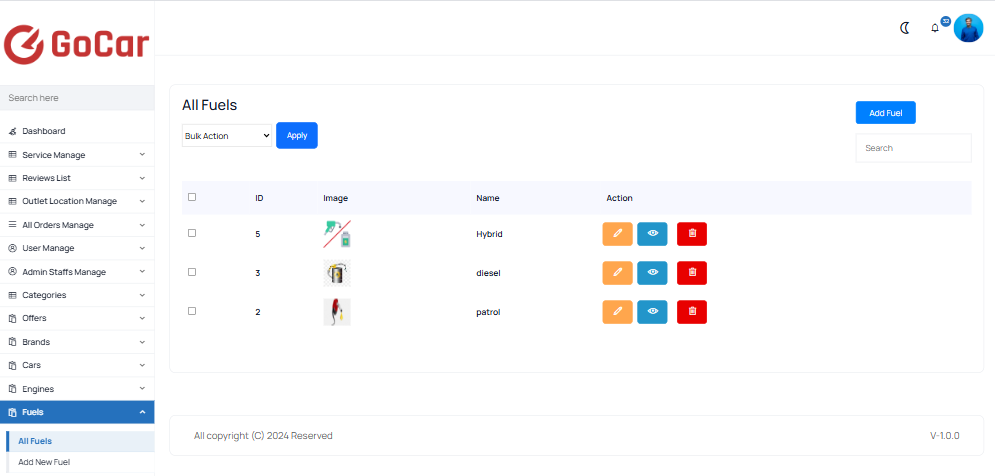Expand Reviews List chevron
This screenshot has width=995, height=476.
click(x=142, y=178)
